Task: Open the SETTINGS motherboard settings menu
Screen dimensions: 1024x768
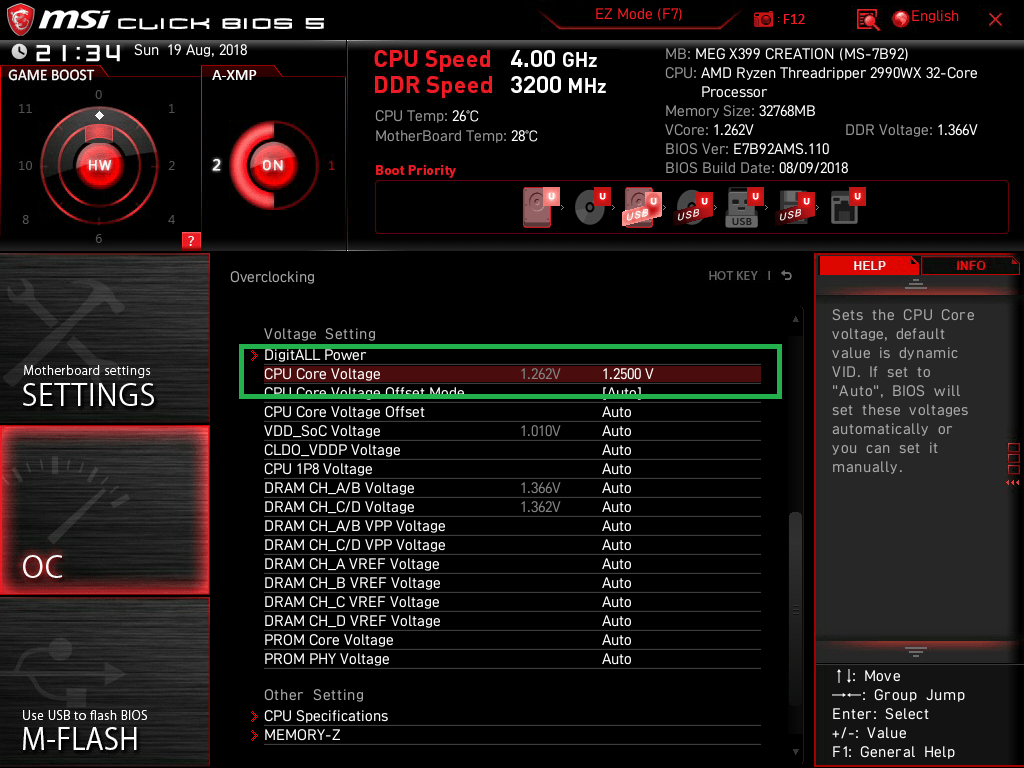Action: click(104, 338)
